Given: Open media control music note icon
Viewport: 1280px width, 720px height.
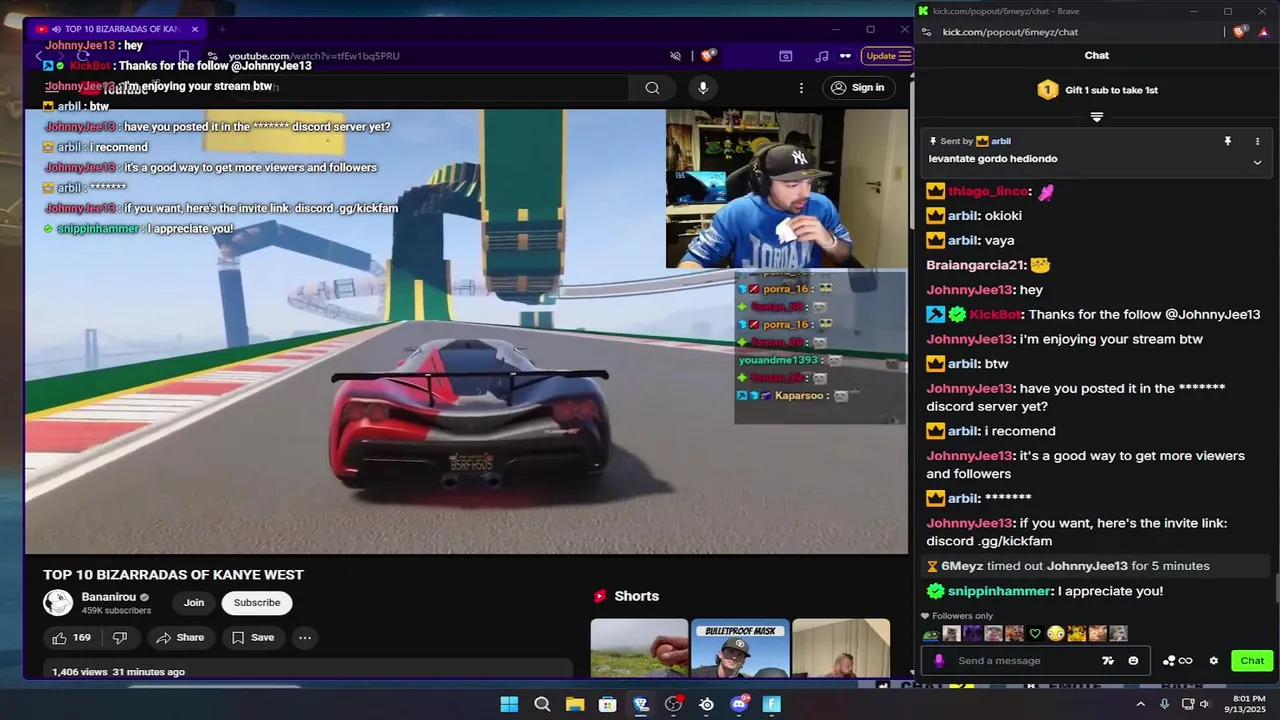Looking at the screenshot, I should 822,56.
